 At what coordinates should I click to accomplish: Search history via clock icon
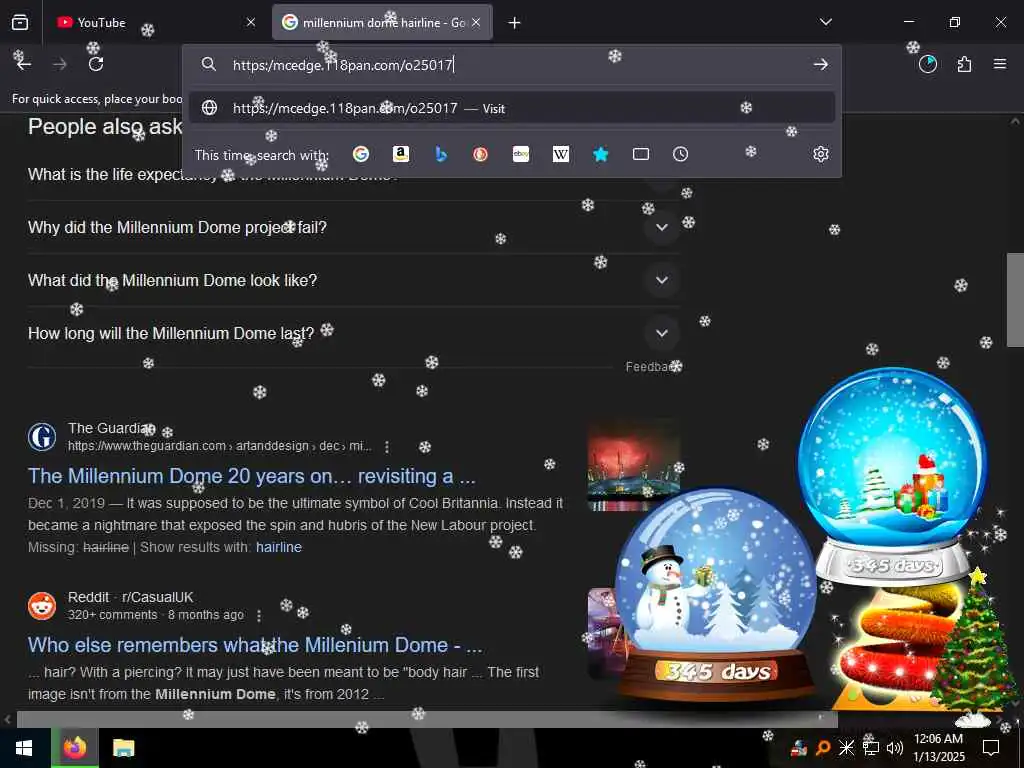pyautogui.click(x=680, y=154)
